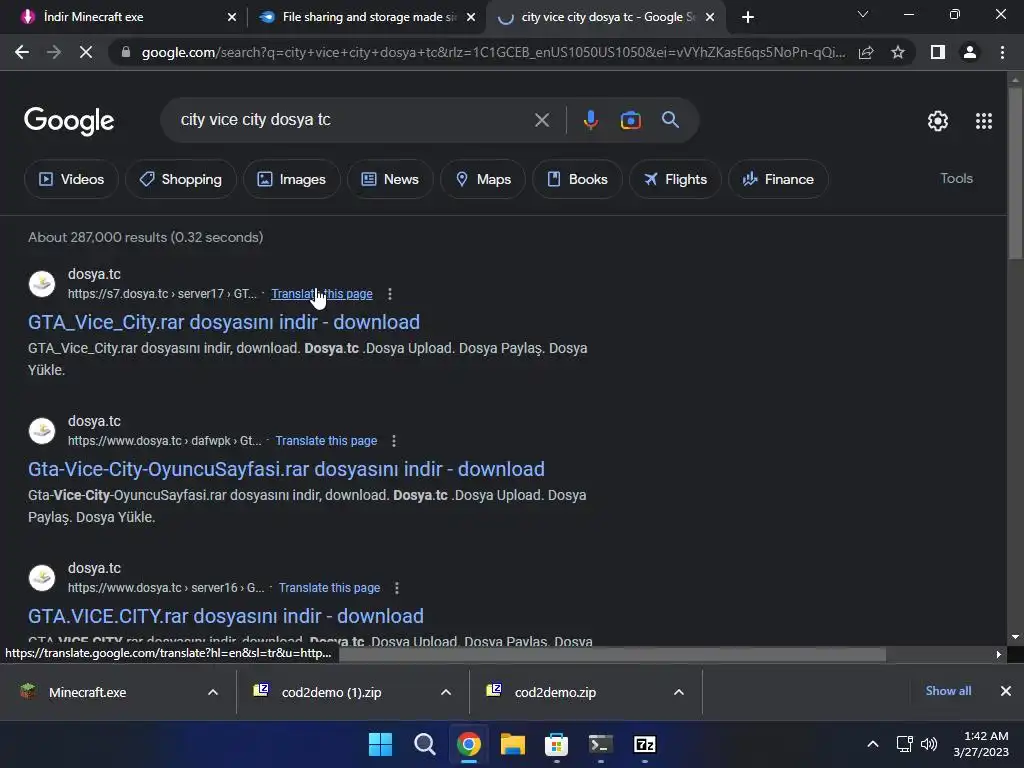Open terminal app from taskbar
The height and width of the screenshot is (768, 1024).
point(600,744)
